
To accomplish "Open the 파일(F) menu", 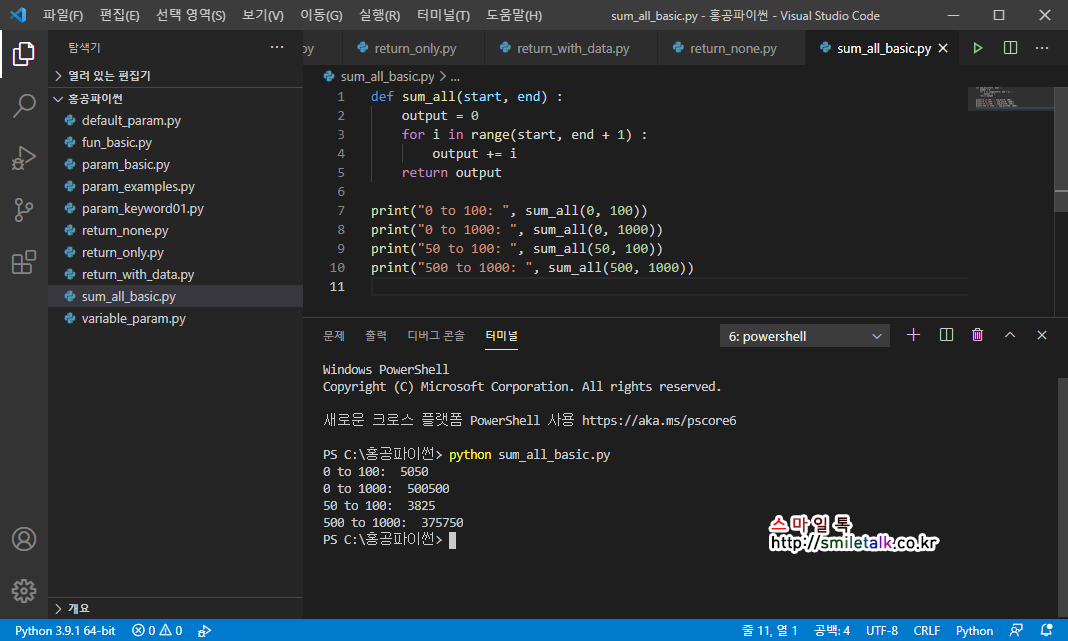I will point(63,15).
